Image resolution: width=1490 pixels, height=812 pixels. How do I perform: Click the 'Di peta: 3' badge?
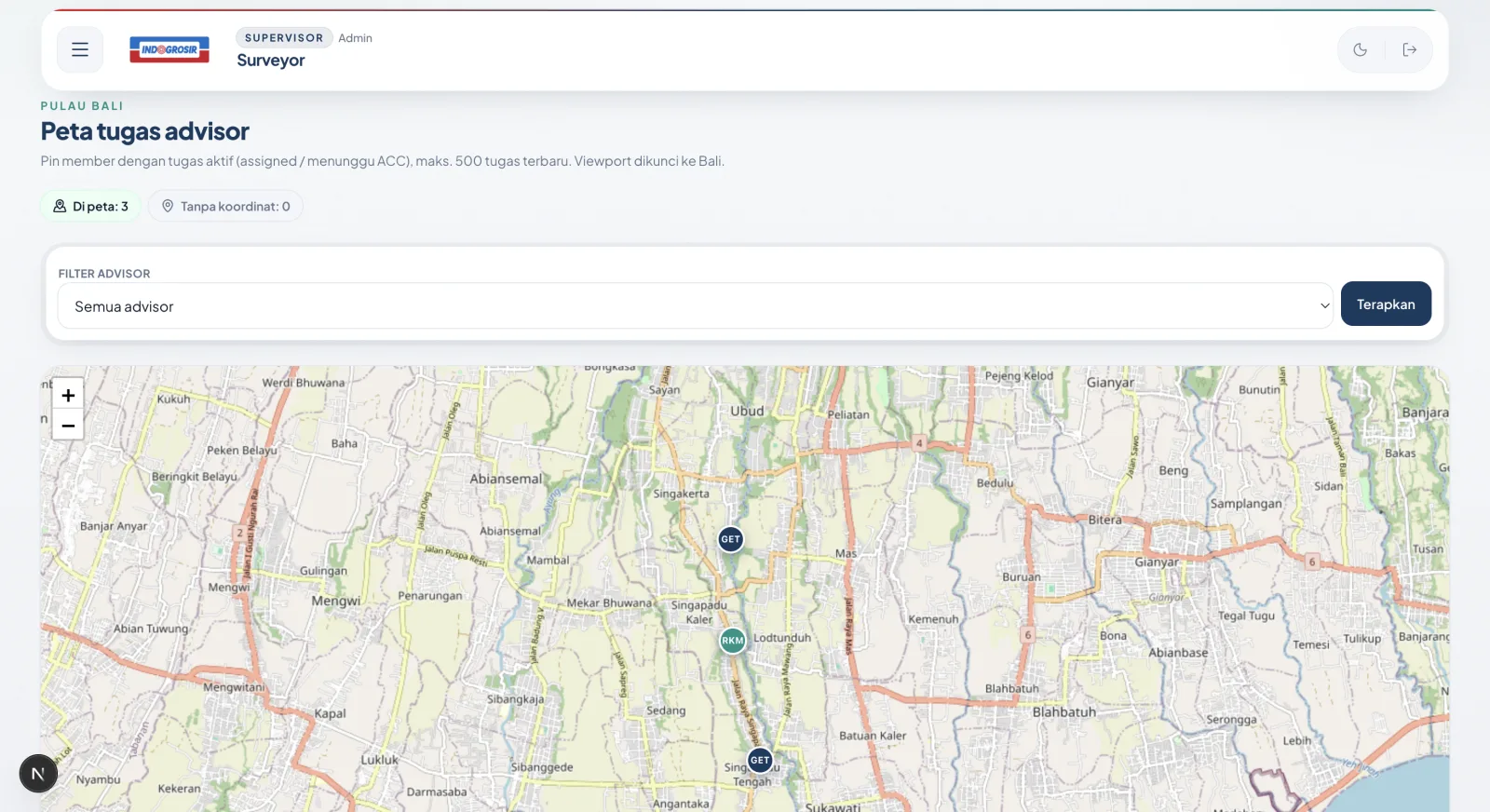tap(90, 207)
